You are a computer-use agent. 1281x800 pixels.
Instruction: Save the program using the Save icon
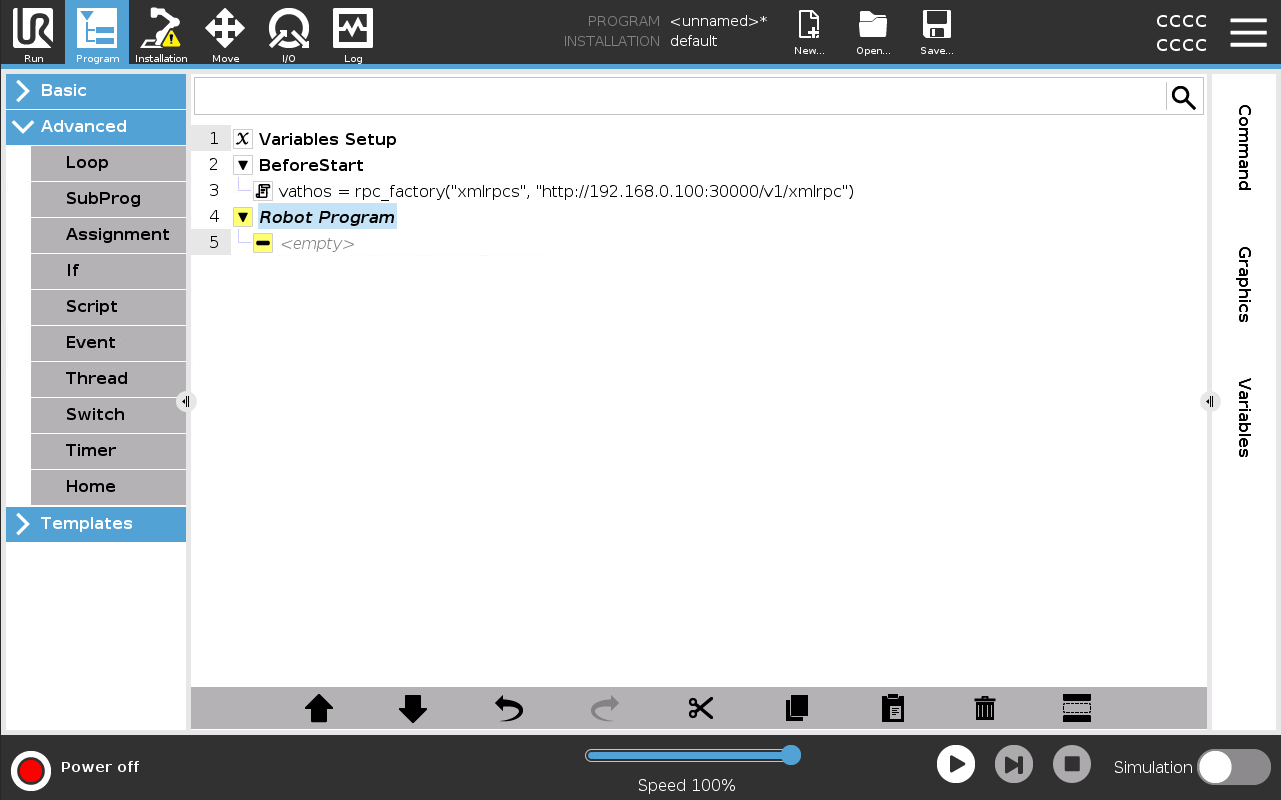coord(935,33)
